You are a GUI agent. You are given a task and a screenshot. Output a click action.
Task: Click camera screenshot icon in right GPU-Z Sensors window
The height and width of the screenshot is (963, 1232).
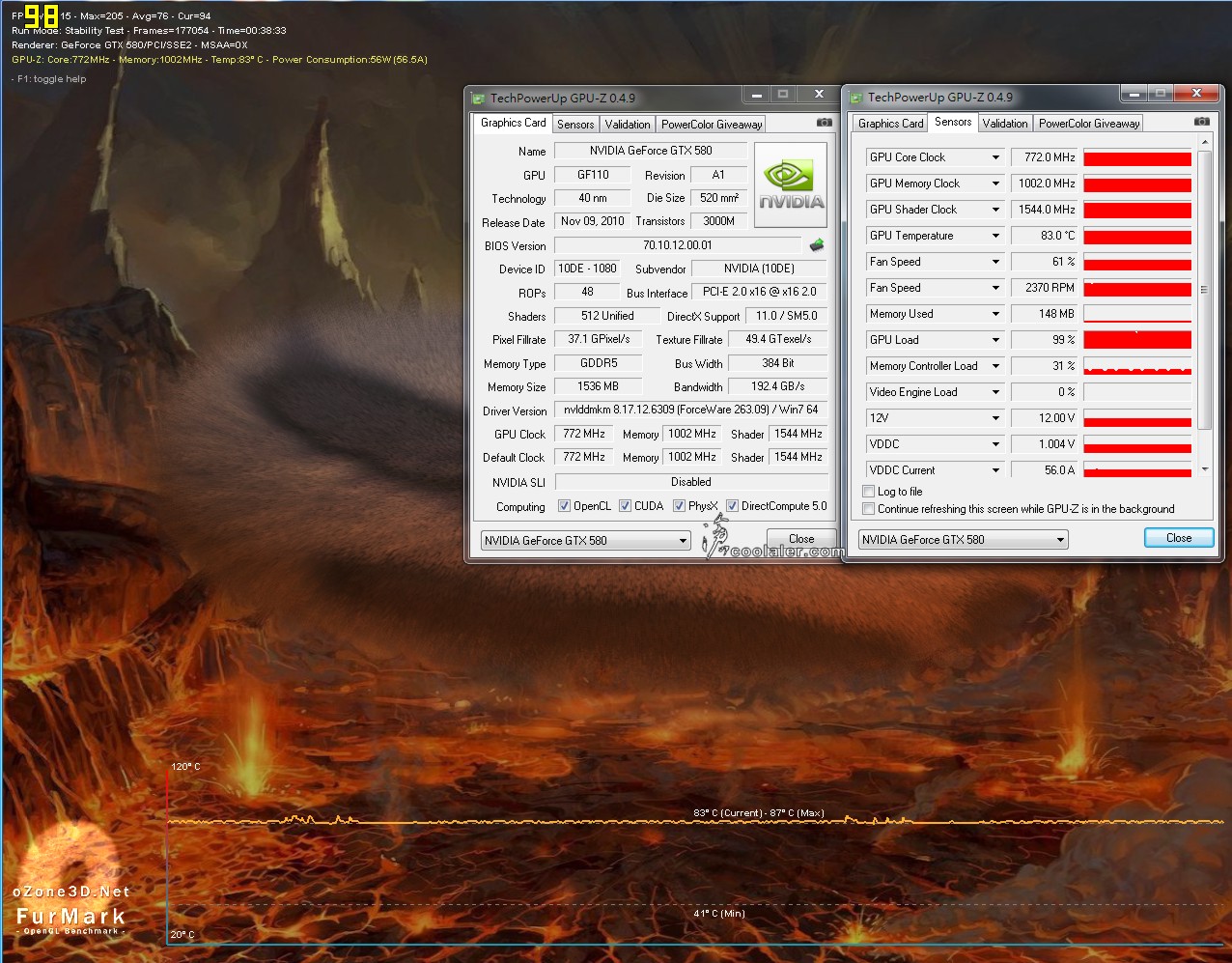pyautogui.click(x=1201, y=122)
